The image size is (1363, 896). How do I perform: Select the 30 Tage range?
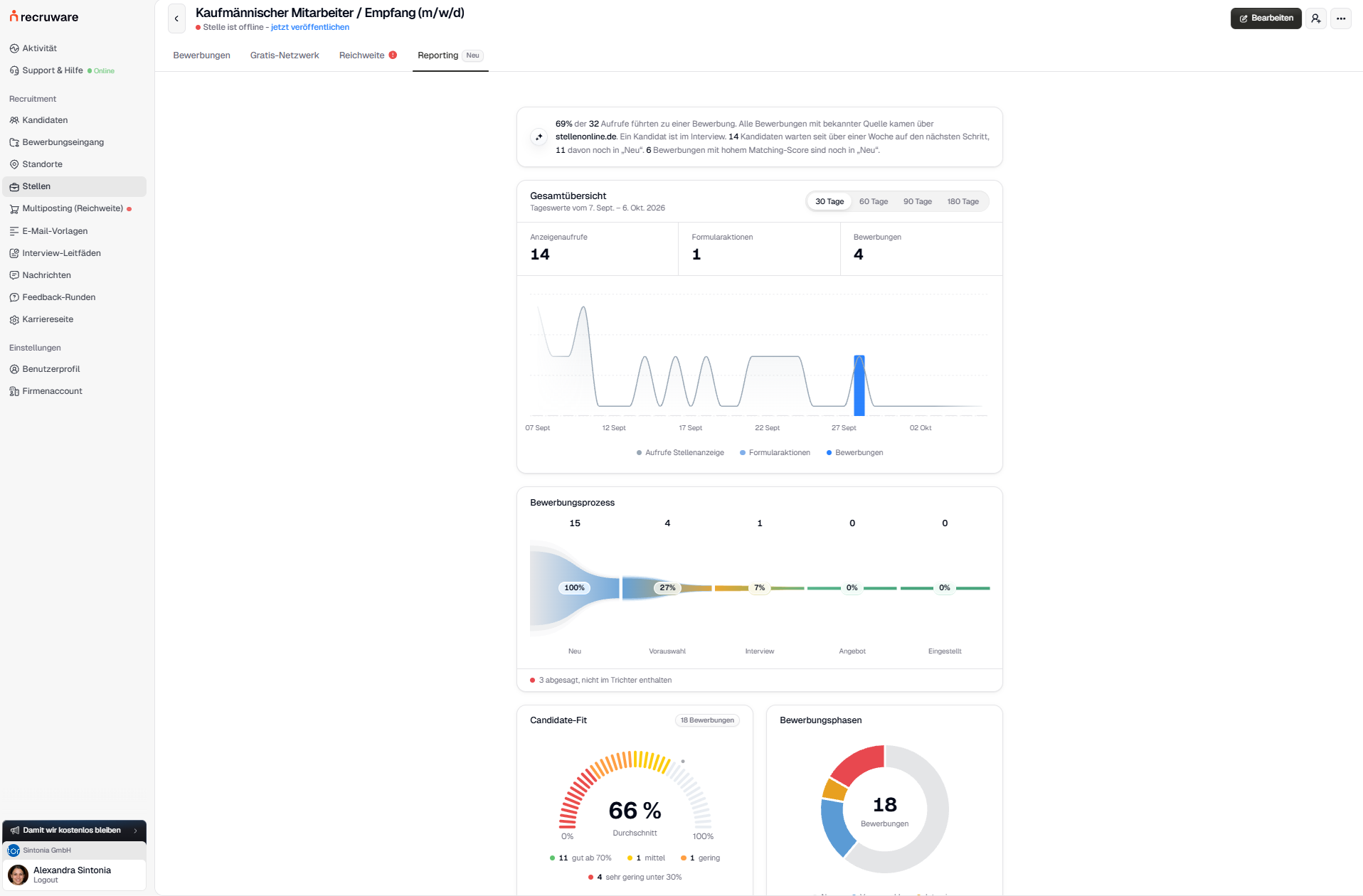[x=829, y=201]
